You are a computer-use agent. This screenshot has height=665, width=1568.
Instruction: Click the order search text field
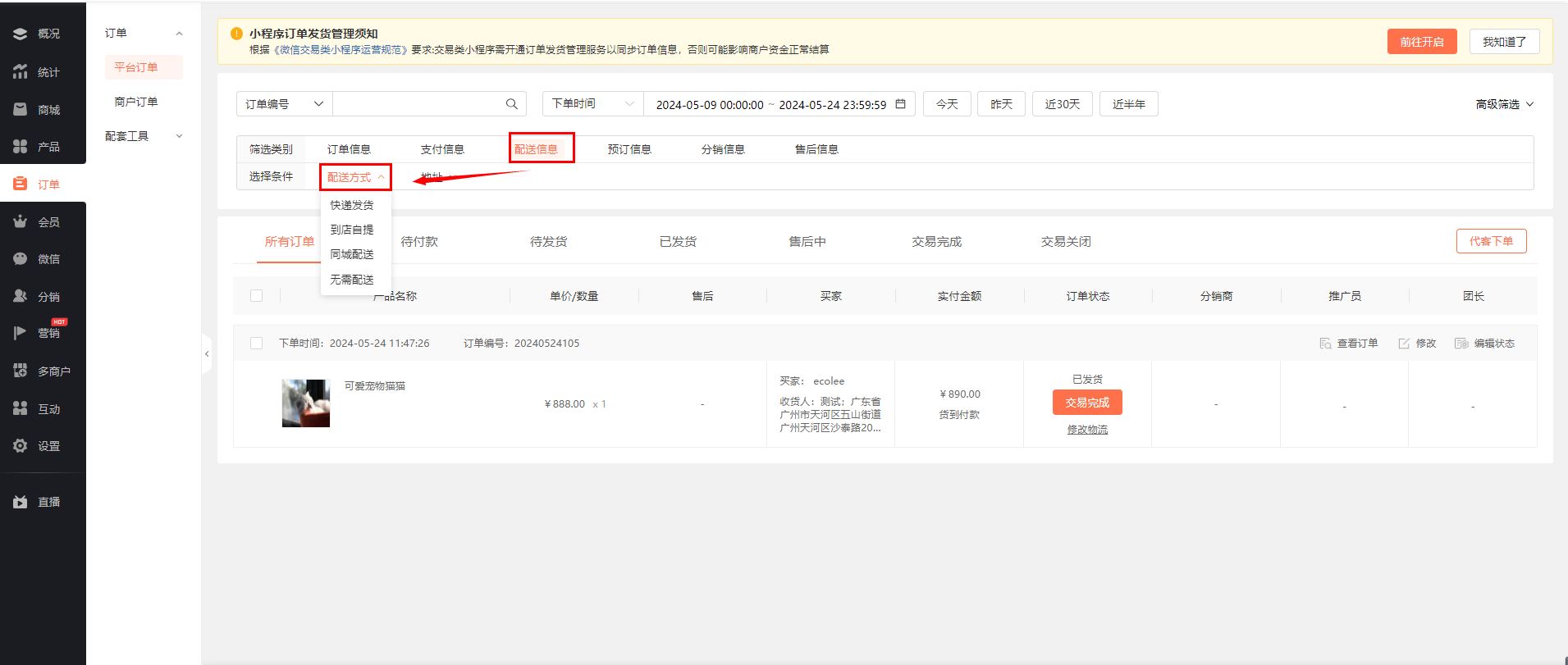point(417,104)
